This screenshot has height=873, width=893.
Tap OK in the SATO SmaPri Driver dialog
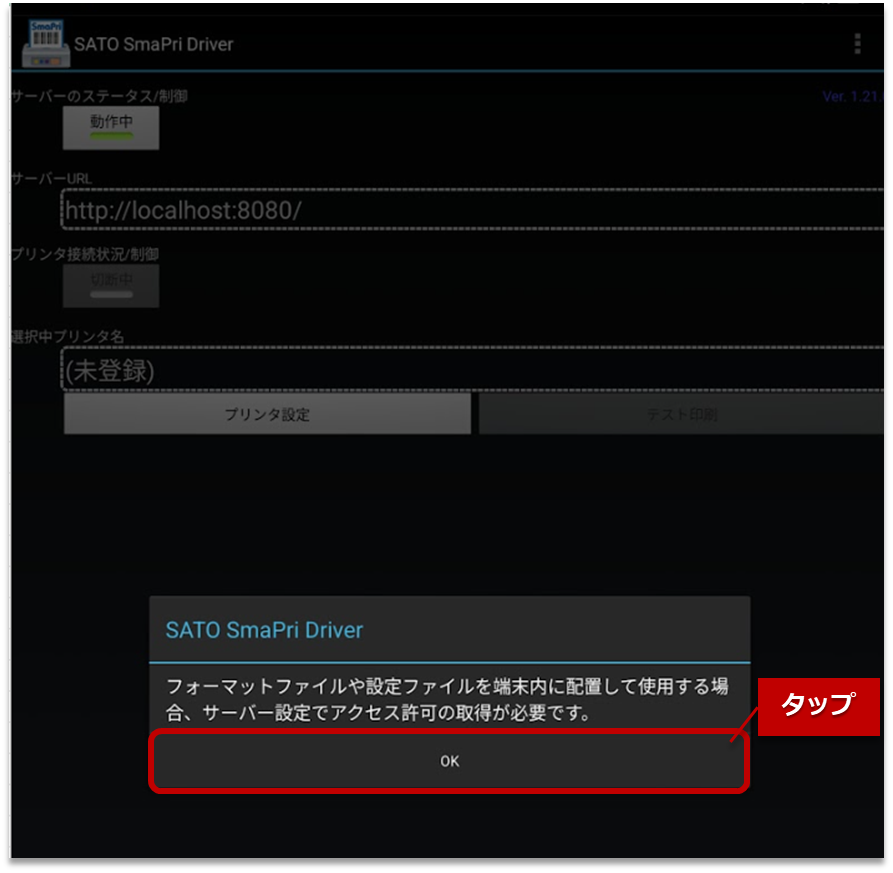click(449, 761)
